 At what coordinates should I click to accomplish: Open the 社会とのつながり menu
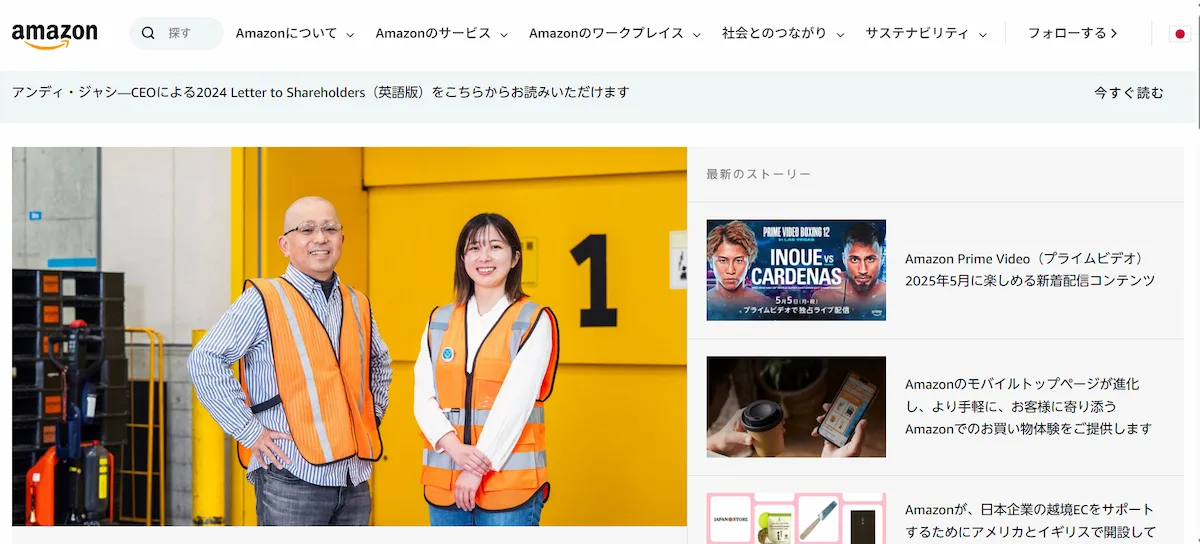tap(775, 33)
